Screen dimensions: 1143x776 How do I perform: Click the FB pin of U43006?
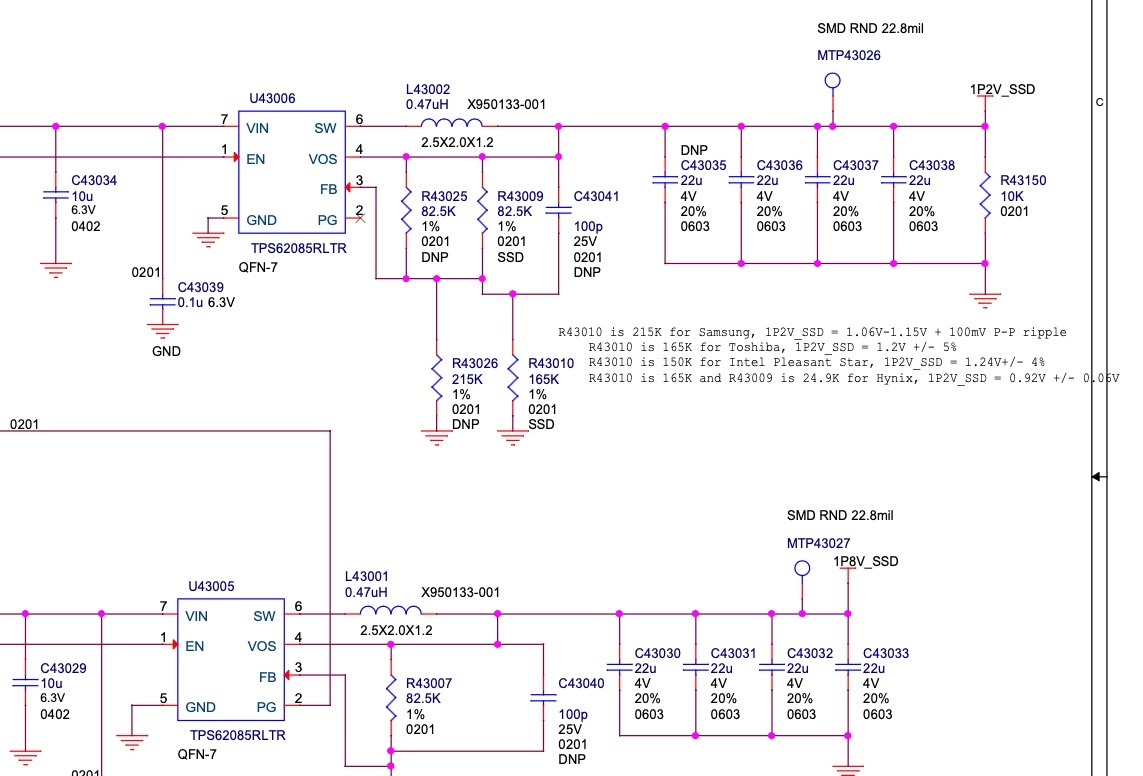[328, 189]
